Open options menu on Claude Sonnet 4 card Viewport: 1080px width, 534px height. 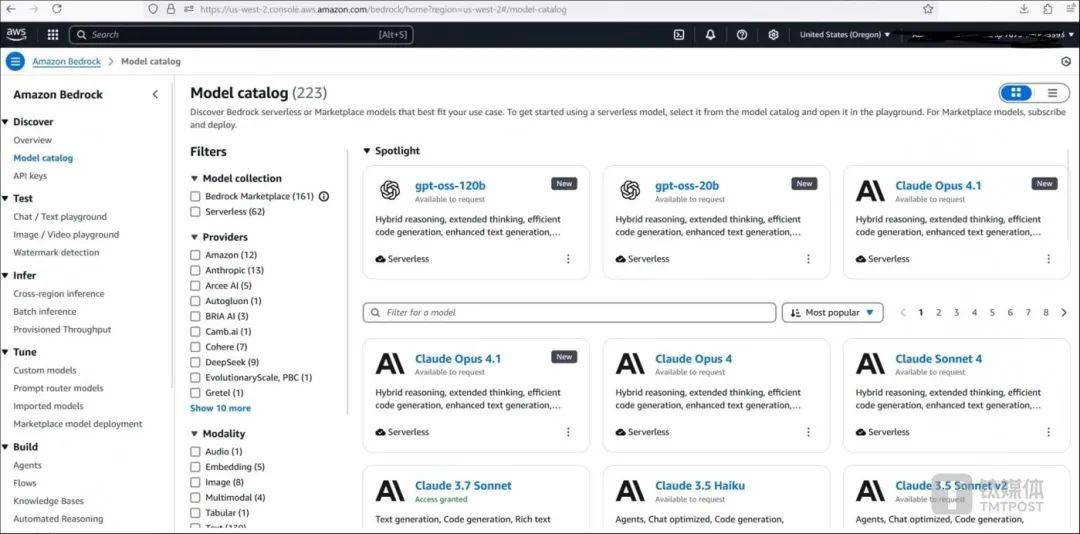click(1048, 432)
